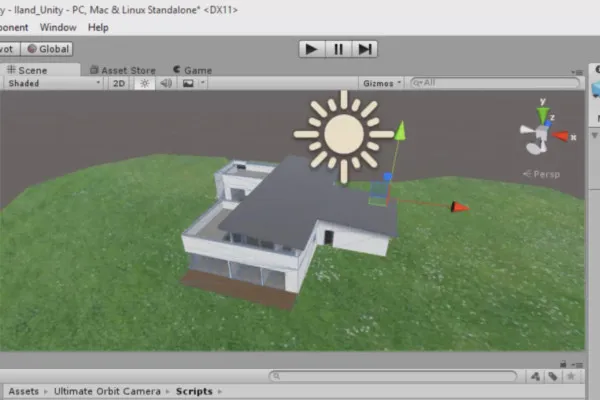Open the scene effects dropdown arrow
Viewport: 600px width, 400px height.
click(202, 83)
